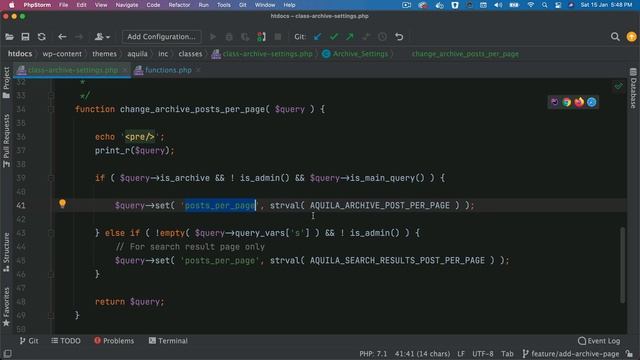Click Add Configuration button

(161, 37)
